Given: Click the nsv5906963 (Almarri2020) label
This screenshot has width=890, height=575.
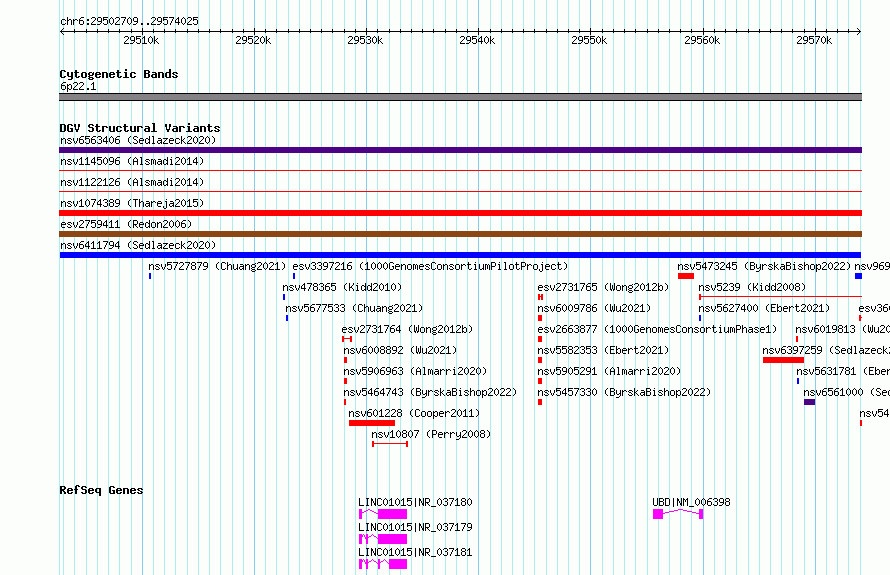Looking at the screenshot, I should click(x=415, y=371).
